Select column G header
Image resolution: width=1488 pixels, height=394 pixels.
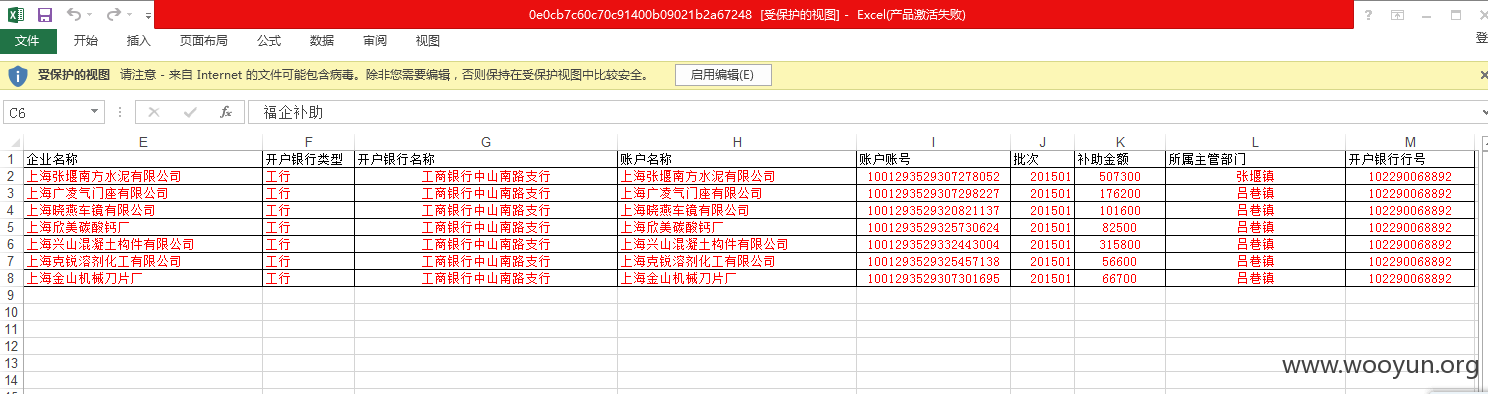click(486, 142)
